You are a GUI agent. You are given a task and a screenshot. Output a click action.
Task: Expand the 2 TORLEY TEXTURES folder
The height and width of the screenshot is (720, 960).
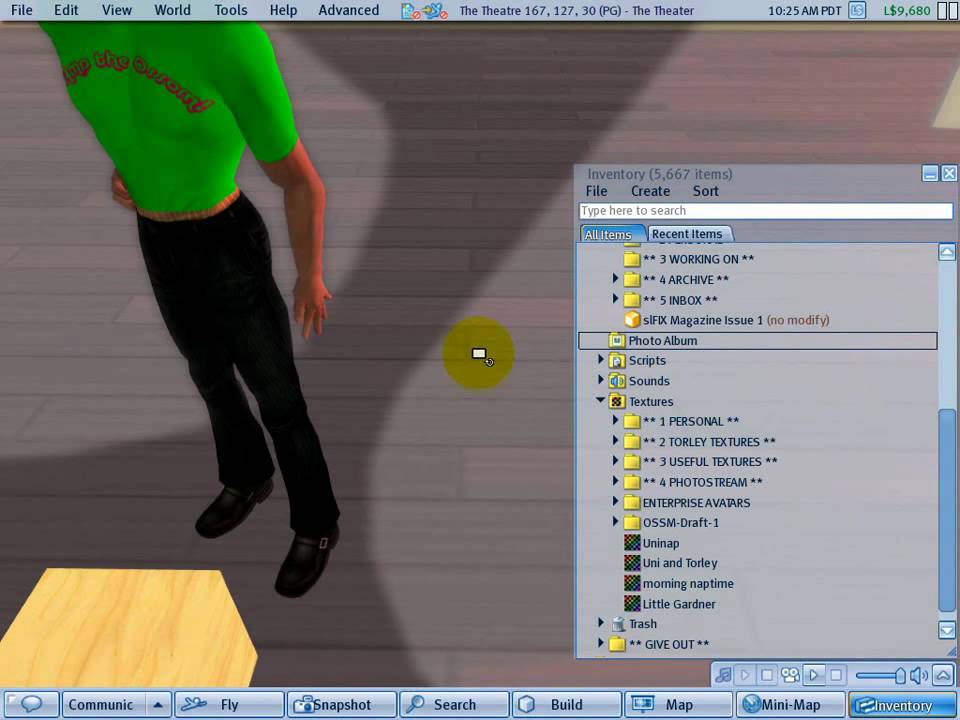[x=615, y=441]
